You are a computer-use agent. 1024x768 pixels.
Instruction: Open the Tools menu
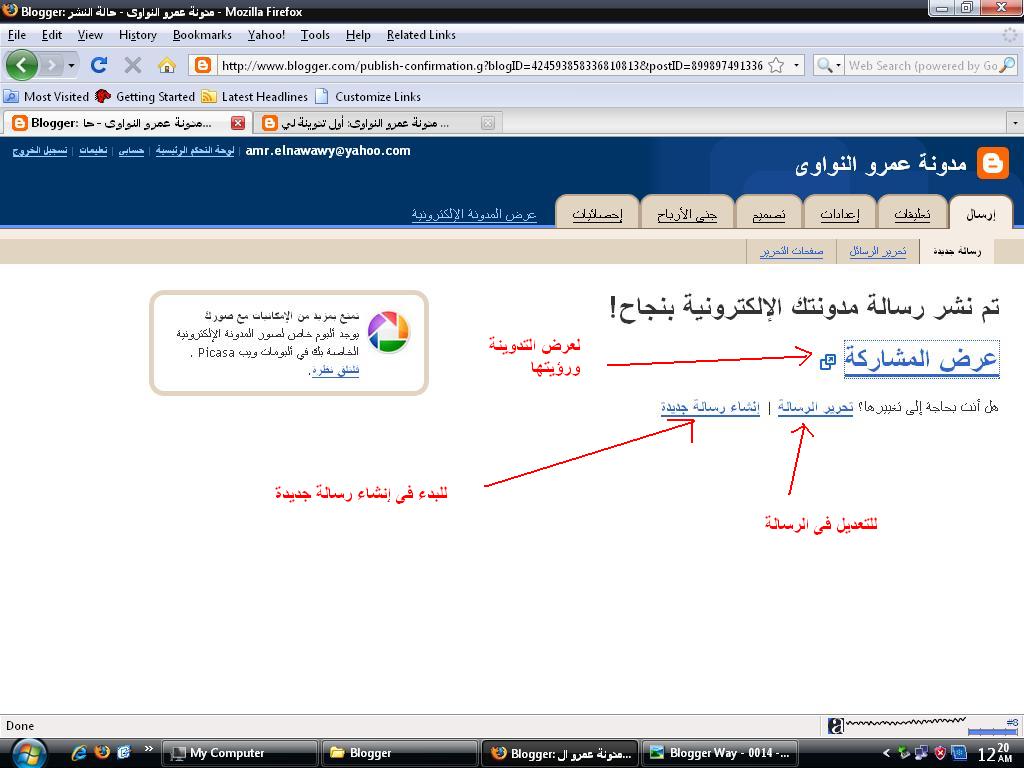click(x=315, y=35)
